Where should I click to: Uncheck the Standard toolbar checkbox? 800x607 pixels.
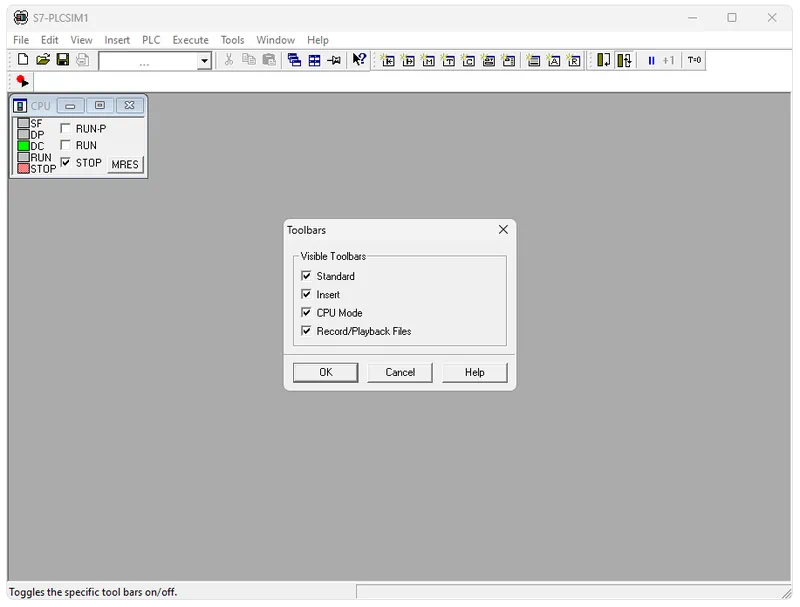(x=306, y=276)
